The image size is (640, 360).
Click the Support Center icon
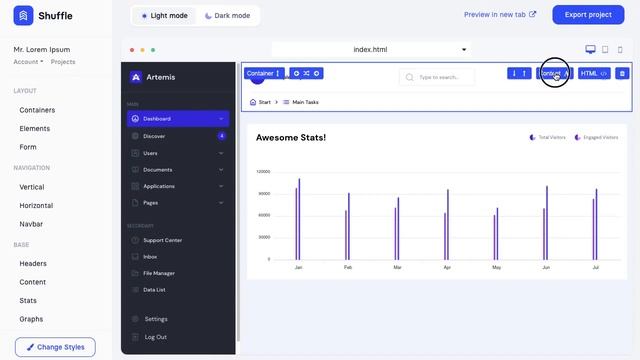(x=135, y=240)
